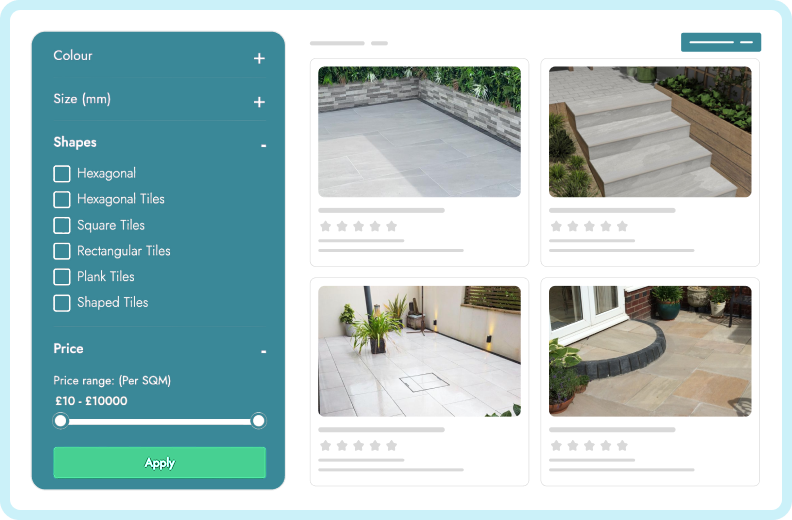Click the Apply button
The image size is (792, 520).
tap(160, 462)
